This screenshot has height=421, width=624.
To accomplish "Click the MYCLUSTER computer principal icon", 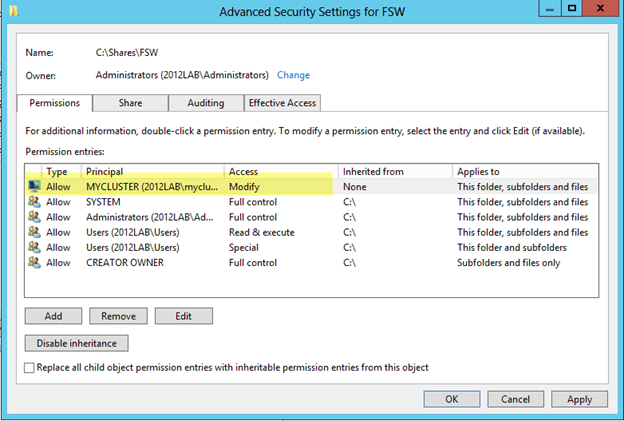I will (x=35, y=187).
